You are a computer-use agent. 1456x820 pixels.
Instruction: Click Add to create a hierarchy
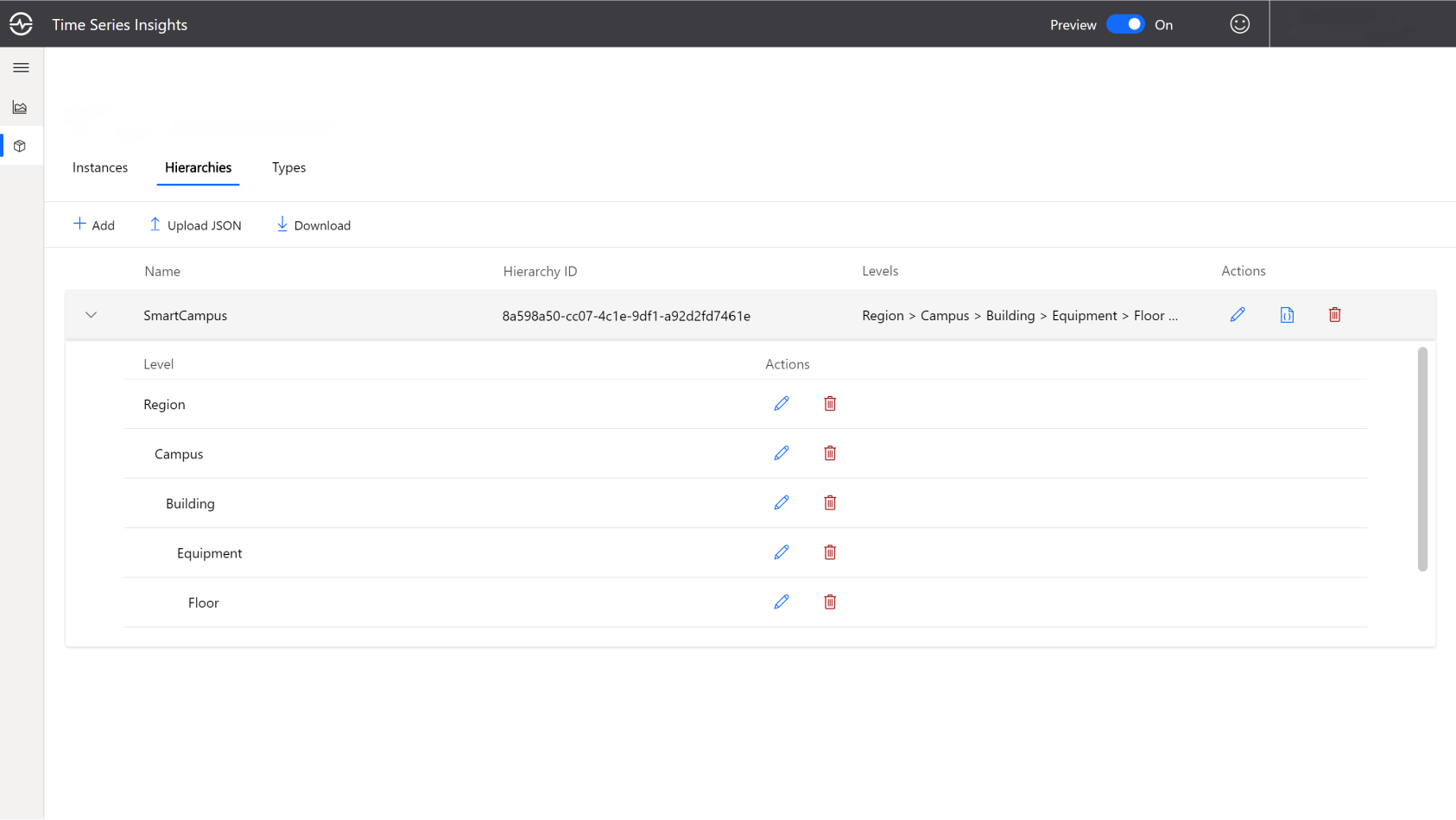(x=94, y=225)
